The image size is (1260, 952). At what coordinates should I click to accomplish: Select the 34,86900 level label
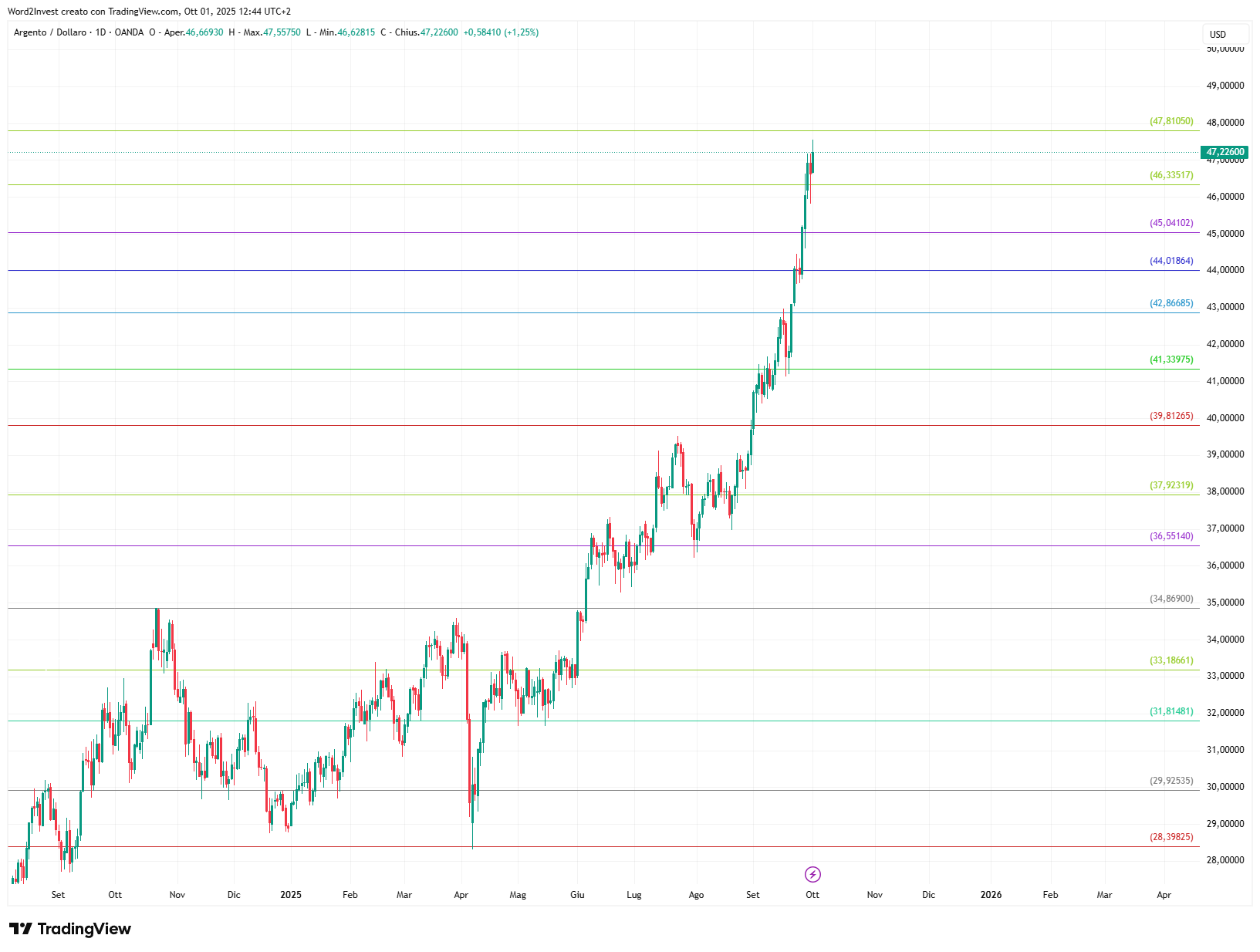pyautogui.click(x=1171, y=599)
